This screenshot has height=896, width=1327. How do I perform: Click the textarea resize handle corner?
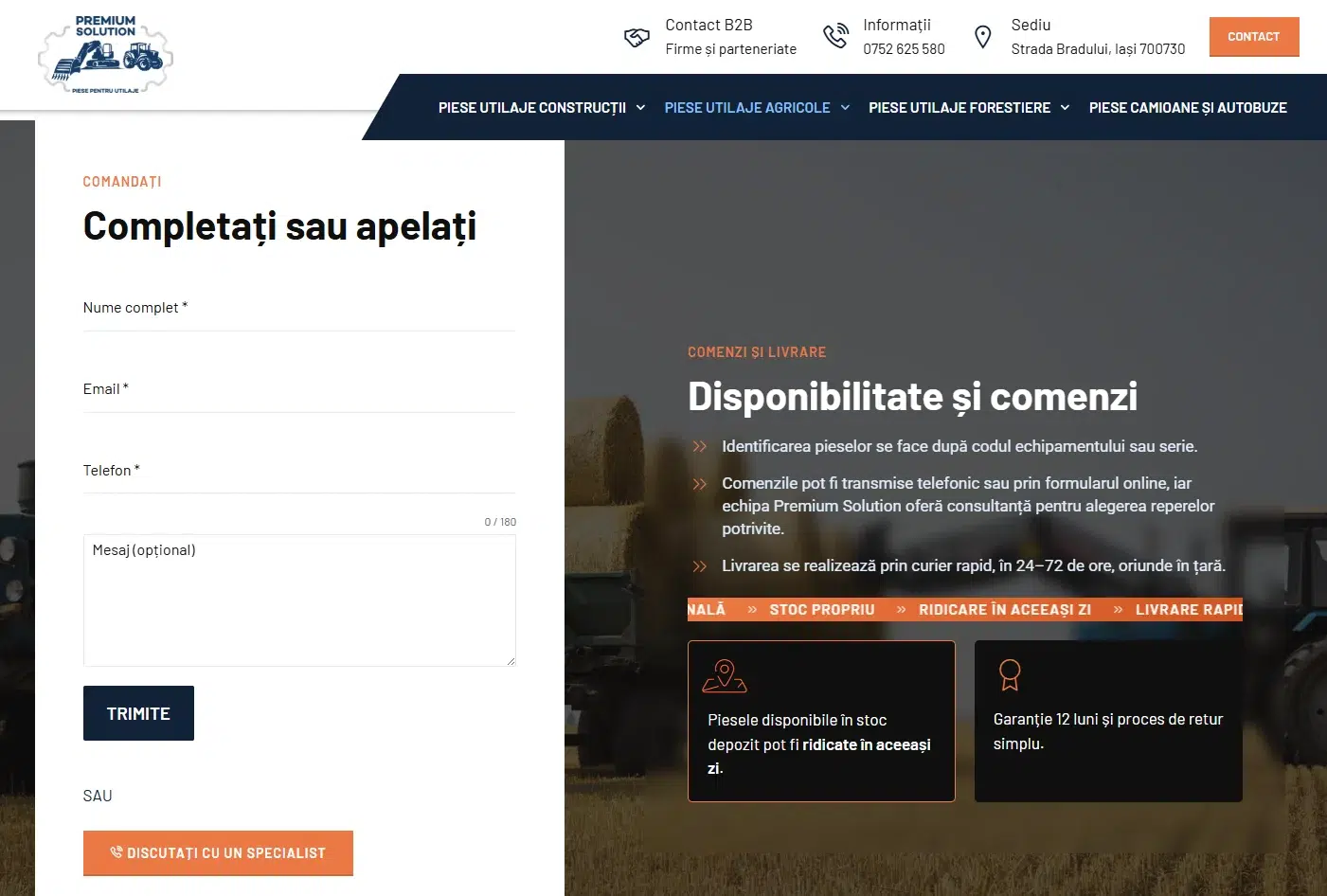[x=511, y=661]
